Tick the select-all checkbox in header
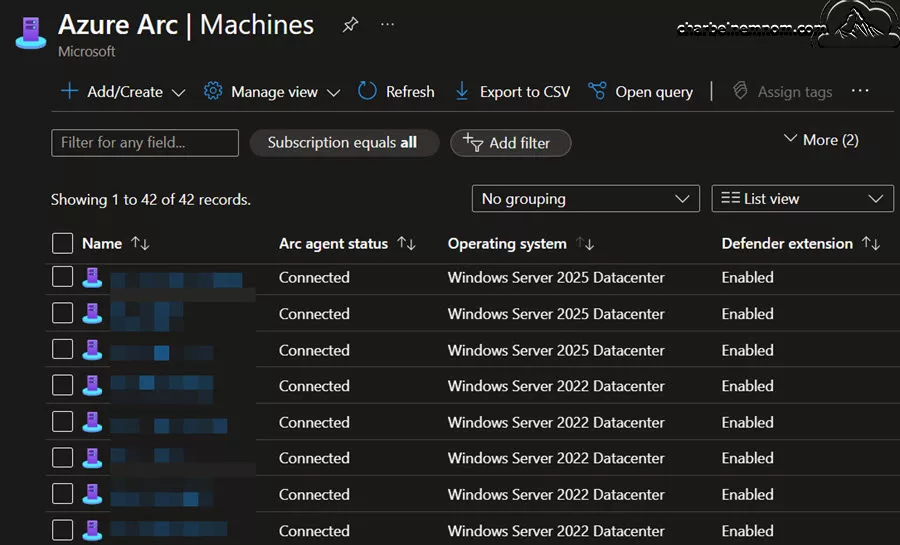Viewport: 900px width, 545px height. (62, 243)
